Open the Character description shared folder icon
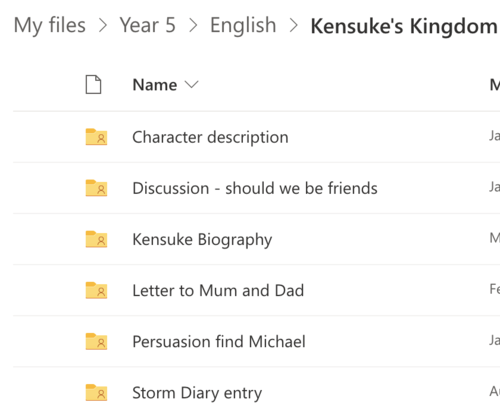 click(96, 137)
